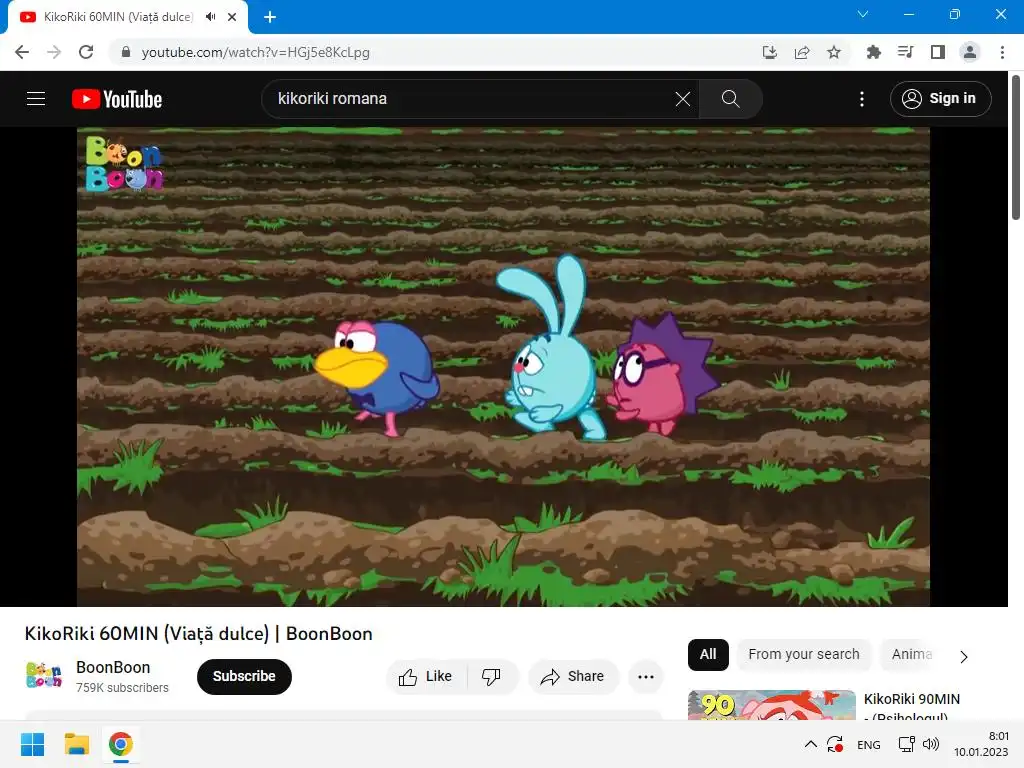Open the Chrome profile avatar
This screenshot has height=768, width=1024.
click(970, 52)
